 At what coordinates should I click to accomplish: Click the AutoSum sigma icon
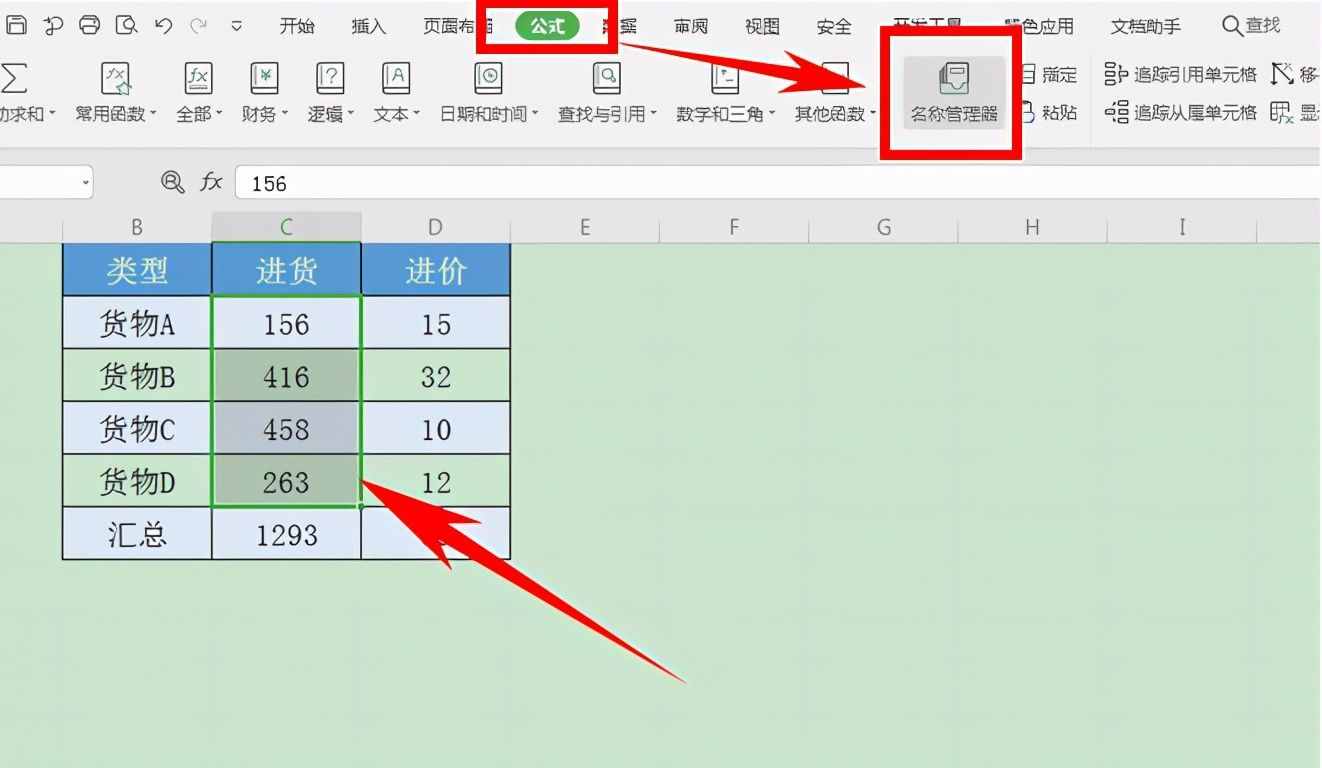(14, 77)
